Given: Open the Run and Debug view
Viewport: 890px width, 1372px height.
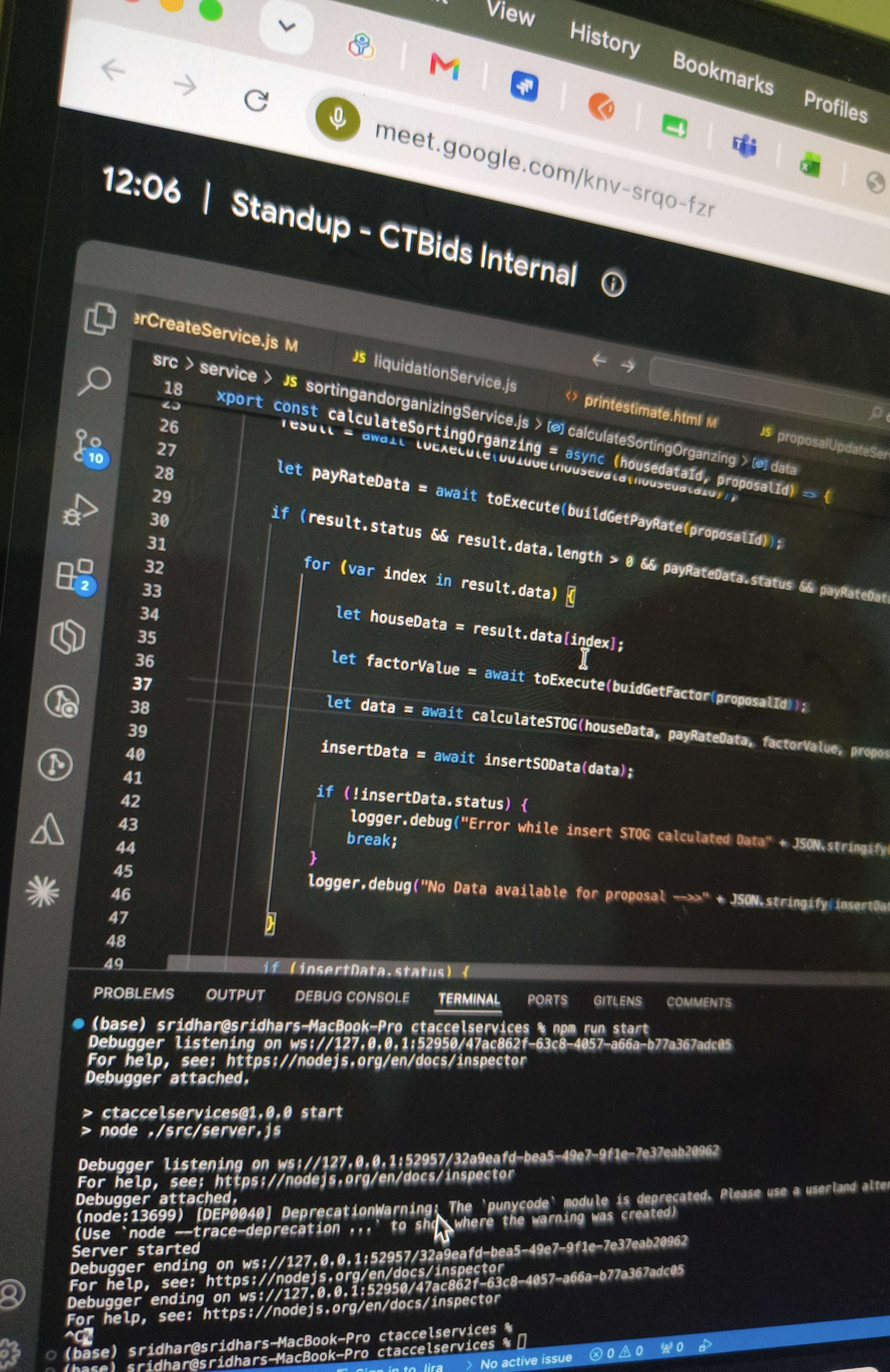Looking at the screenshot, I should (x=81, y=511).
